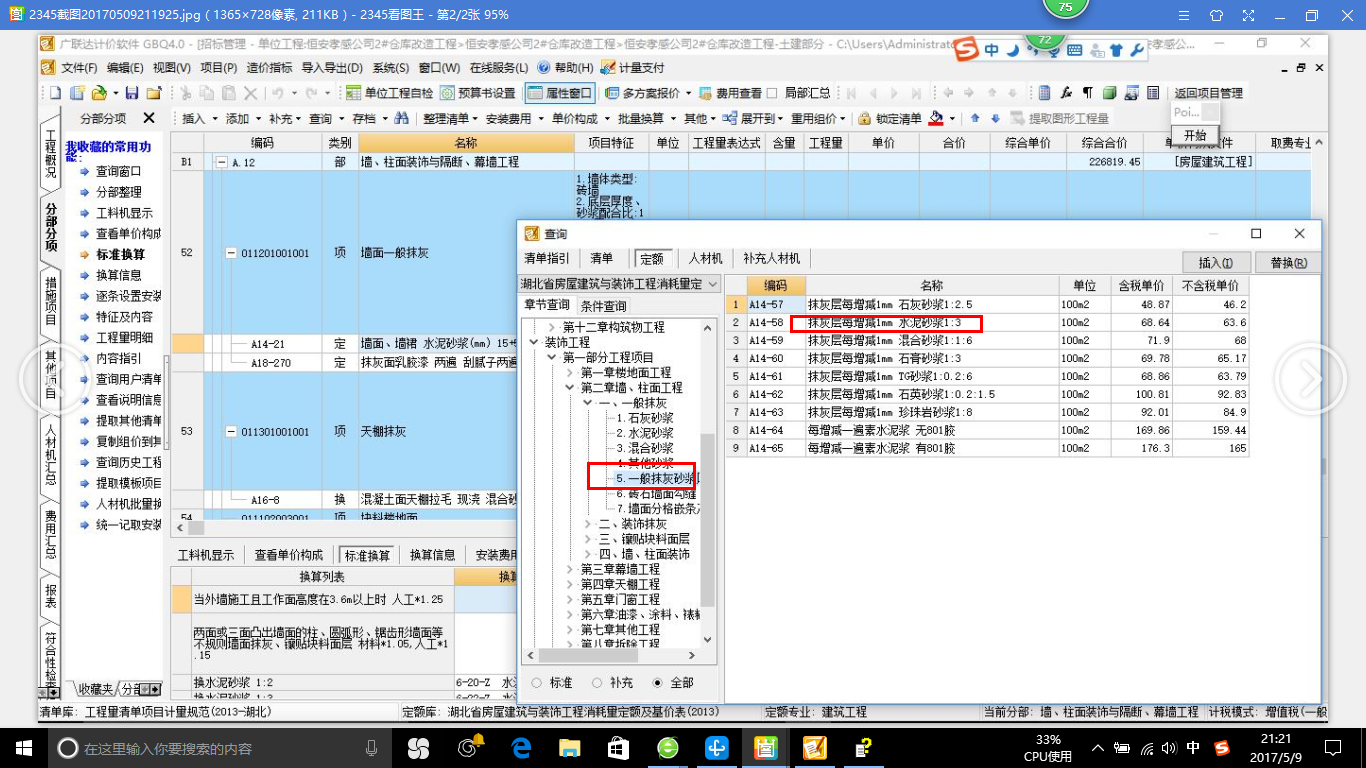Open Edge browser from taskbar

point(520,747)
